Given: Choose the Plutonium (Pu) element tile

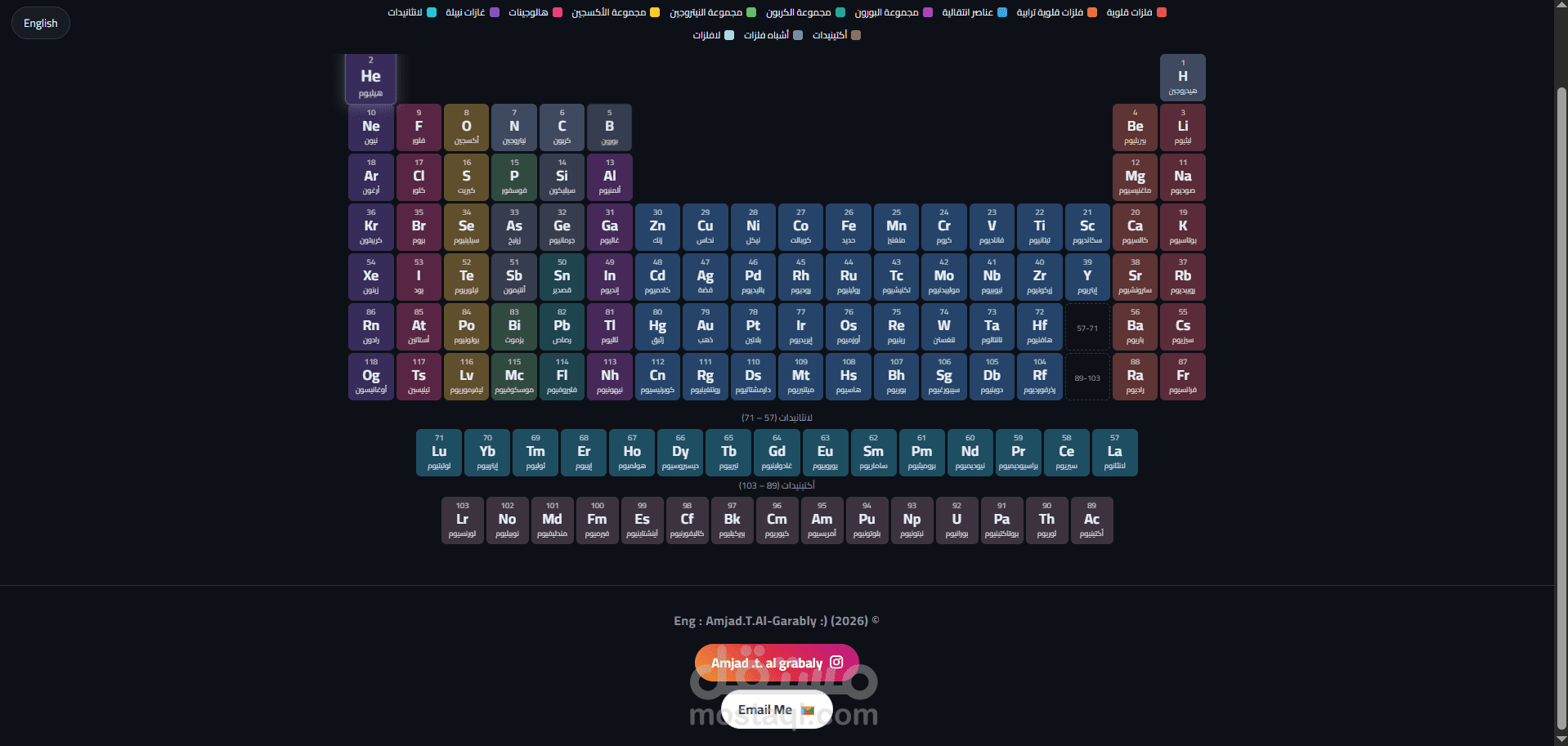Looking at the screenshot, I should 867,520.
